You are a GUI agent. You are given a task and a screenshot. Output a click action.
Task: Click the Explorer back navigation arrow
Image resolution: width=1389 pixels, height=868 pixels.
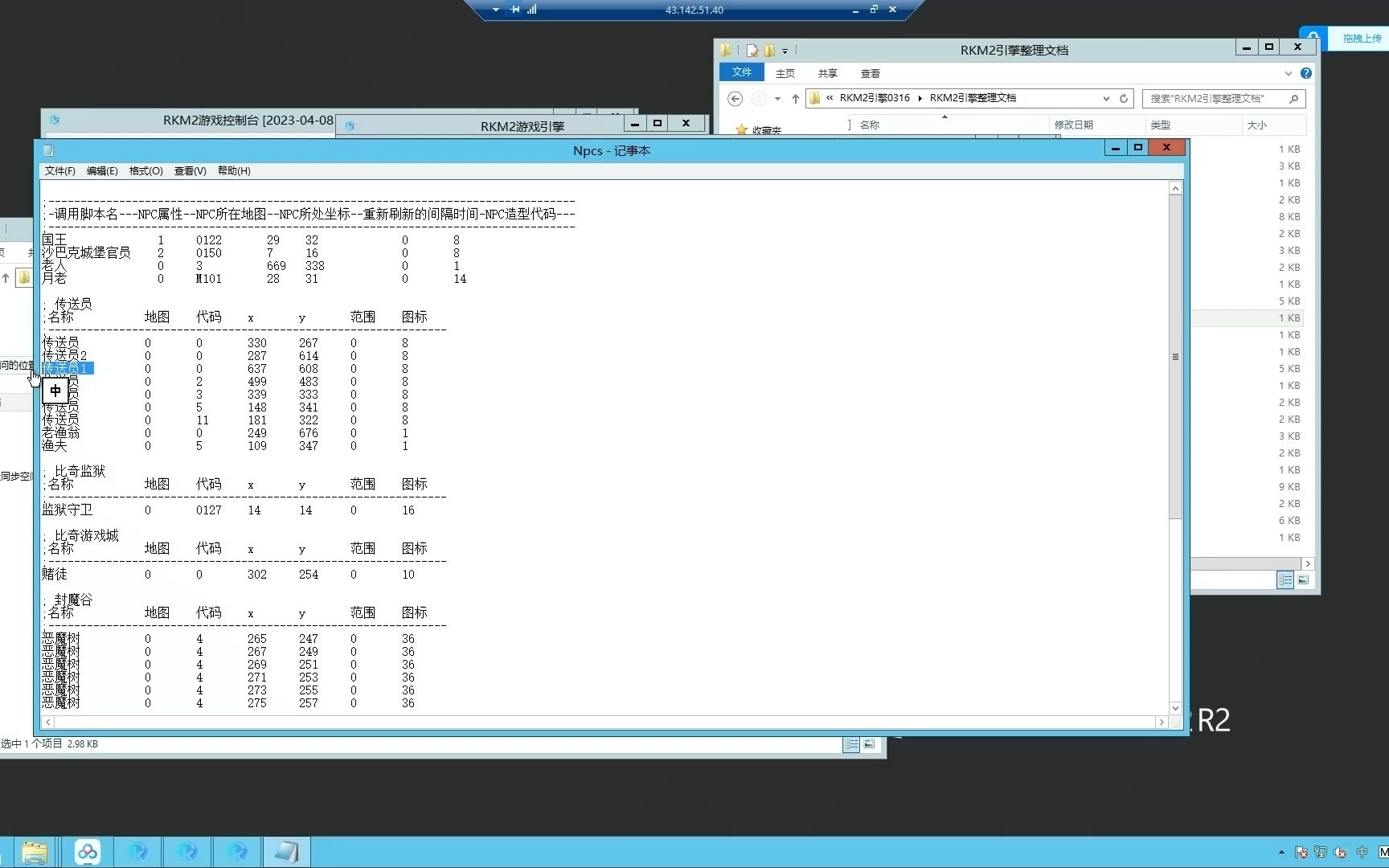[735, 98]
